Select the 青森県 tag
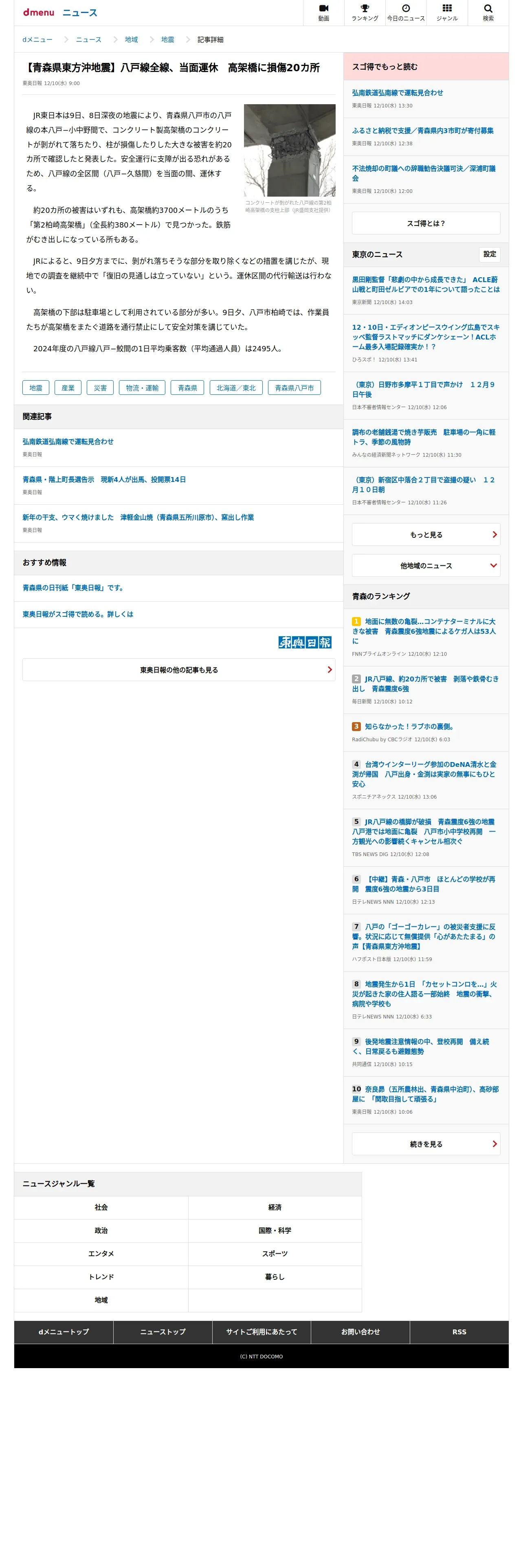Image resolution: width=523 pixels, height=1568 pixels. click(x=187, y=388)
